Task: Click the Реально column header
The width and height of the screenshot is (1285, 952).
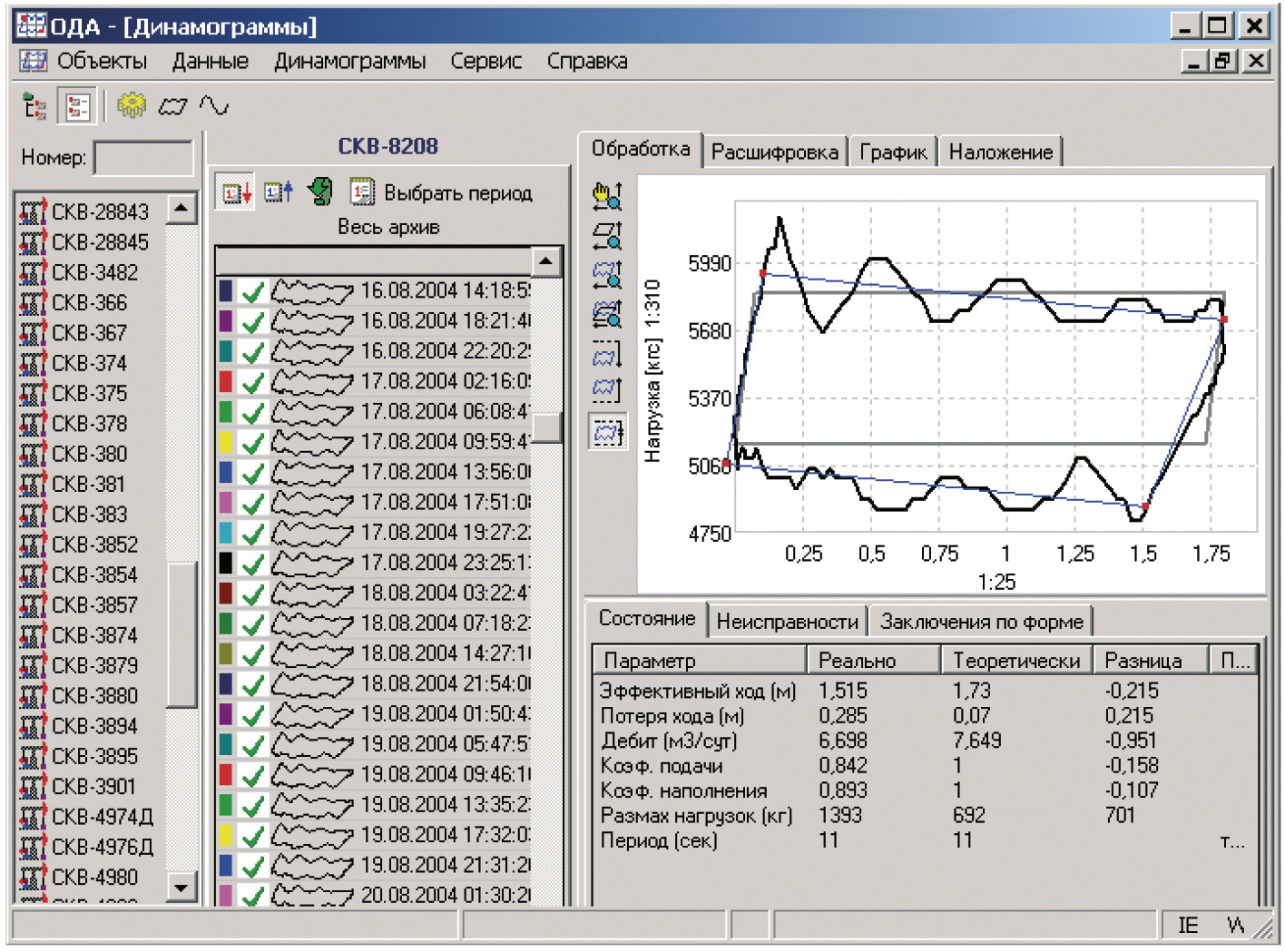Action: coord(874,661)
